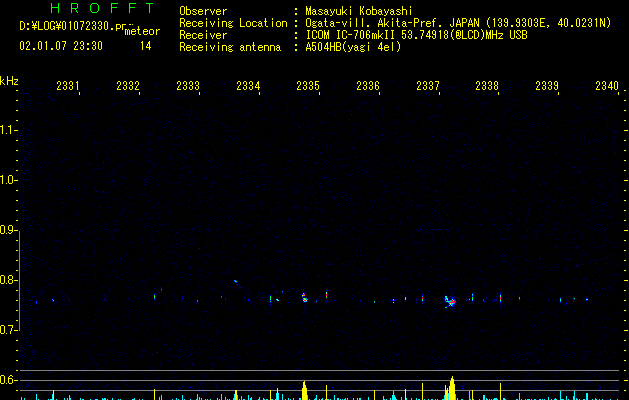Click the 0.8 kHz frequency label

pyautogui.click(x=9, y=280)
